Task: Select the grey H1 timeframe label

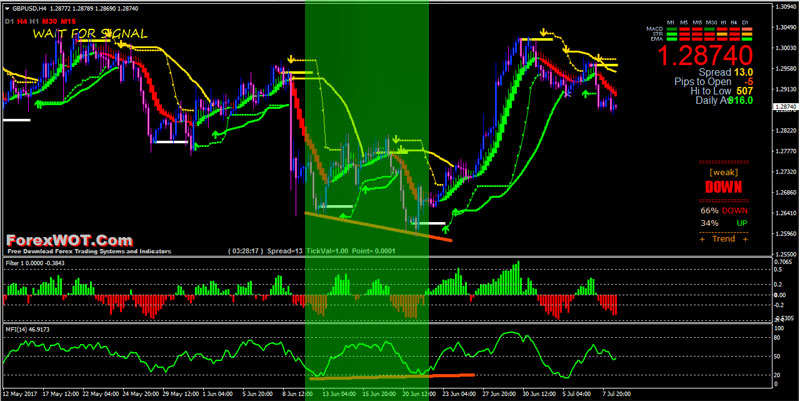Action: coord(34,21)
